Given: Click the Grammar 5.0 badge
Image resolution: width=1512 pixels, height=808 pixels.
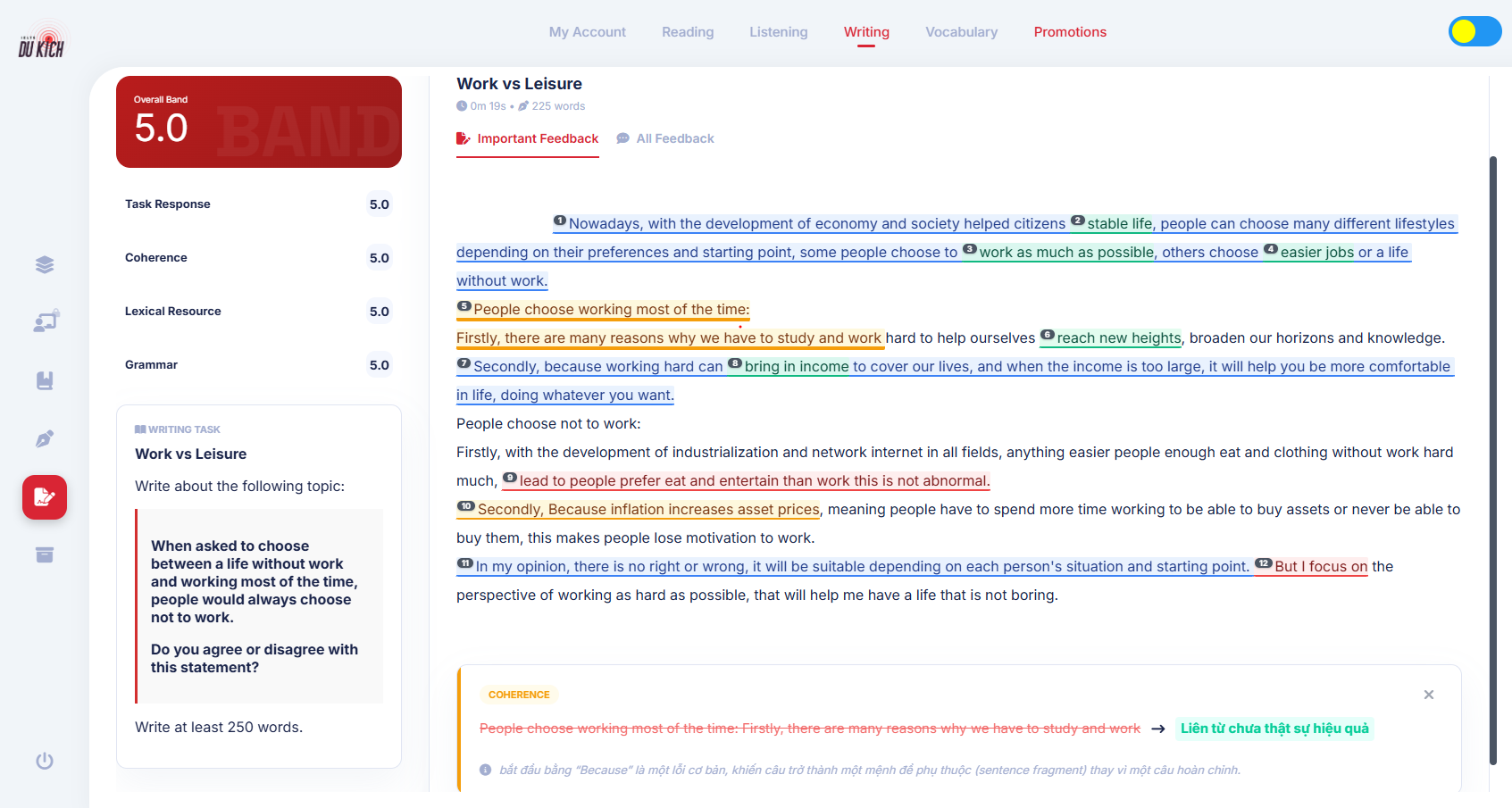Looking at the screenshot, I should coord(380,365).
